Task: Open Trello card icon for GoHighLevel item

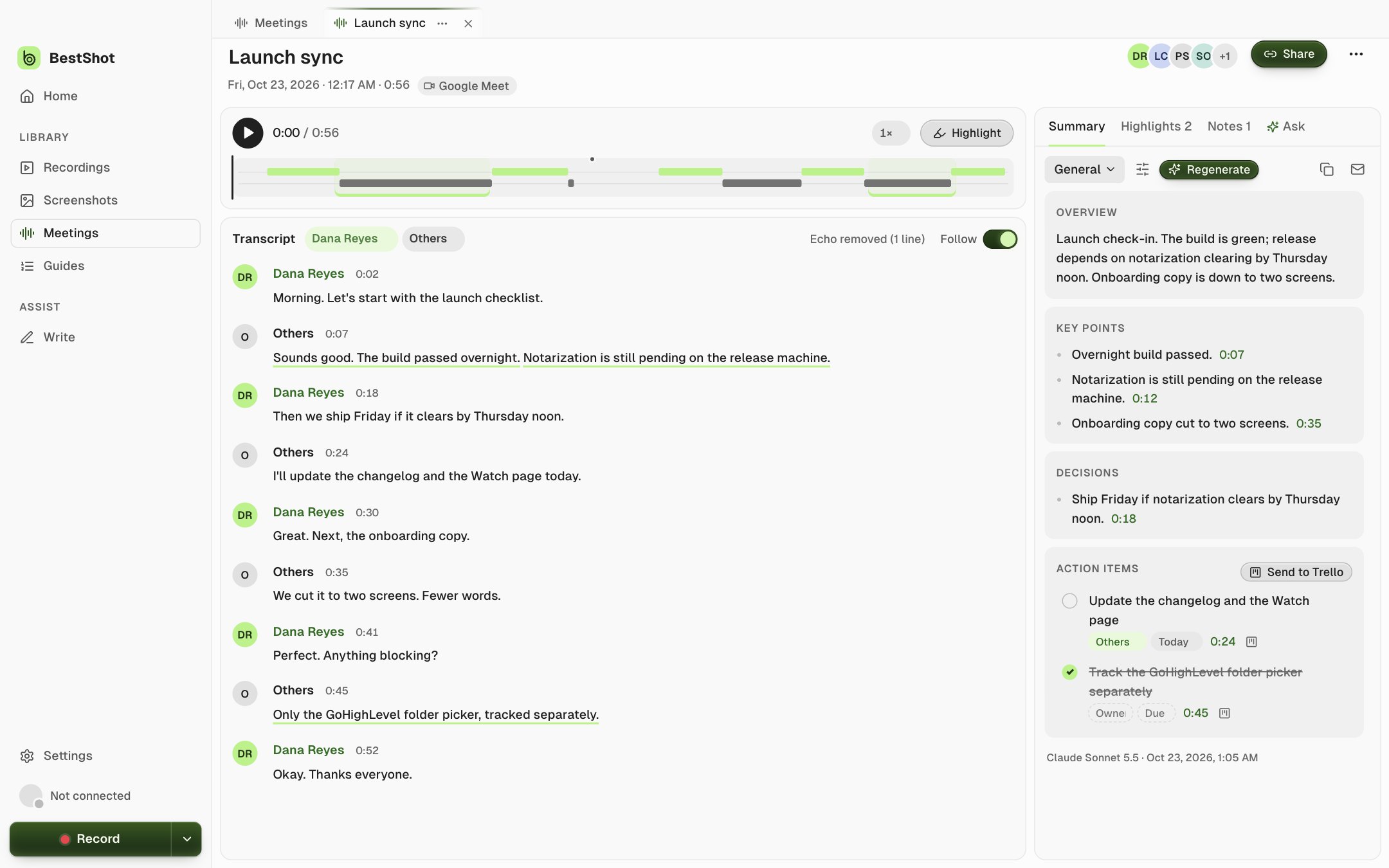Action: point(1224,713)
